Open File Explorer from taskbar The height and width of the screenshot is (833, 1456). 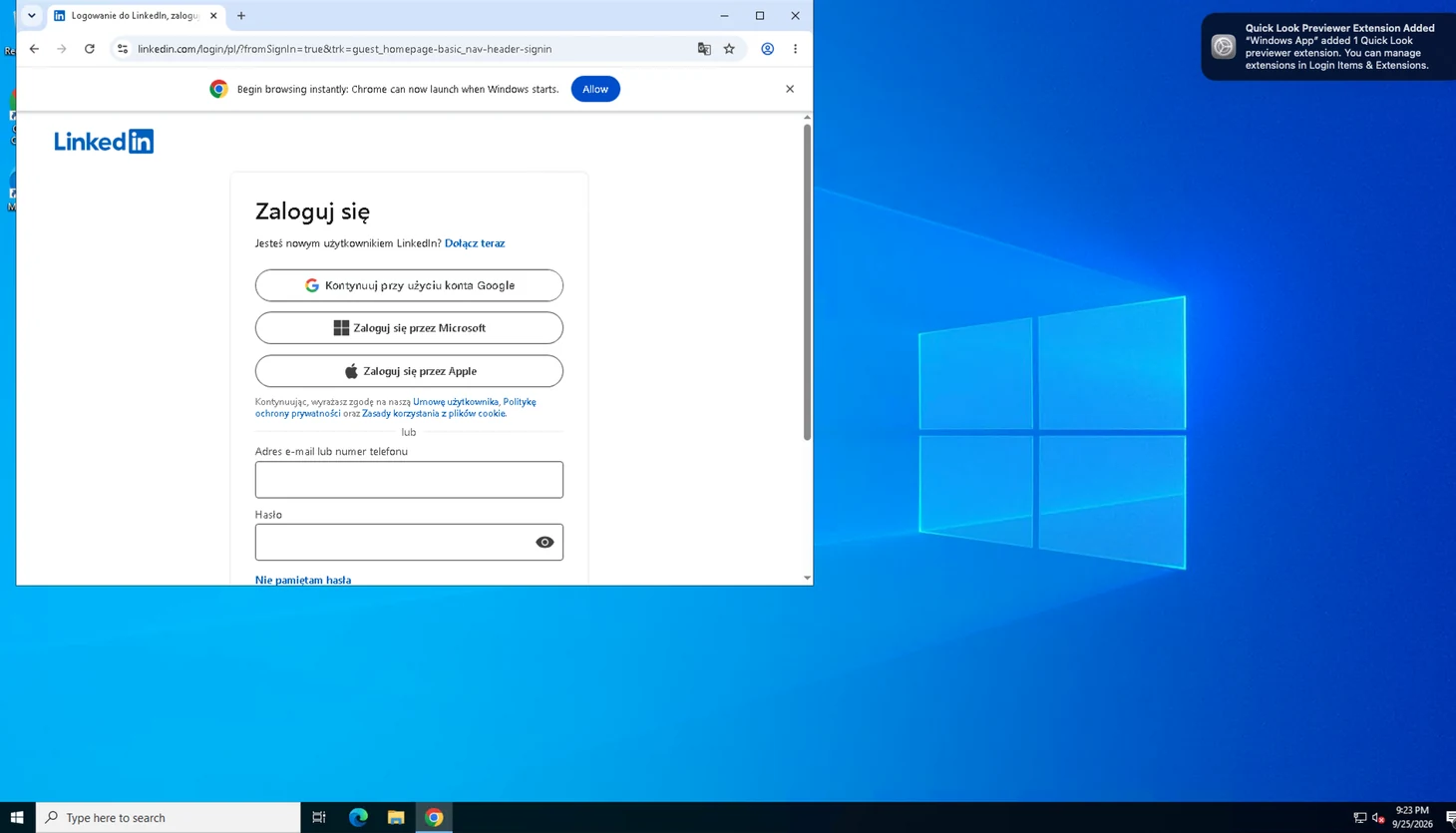[396, 818]
